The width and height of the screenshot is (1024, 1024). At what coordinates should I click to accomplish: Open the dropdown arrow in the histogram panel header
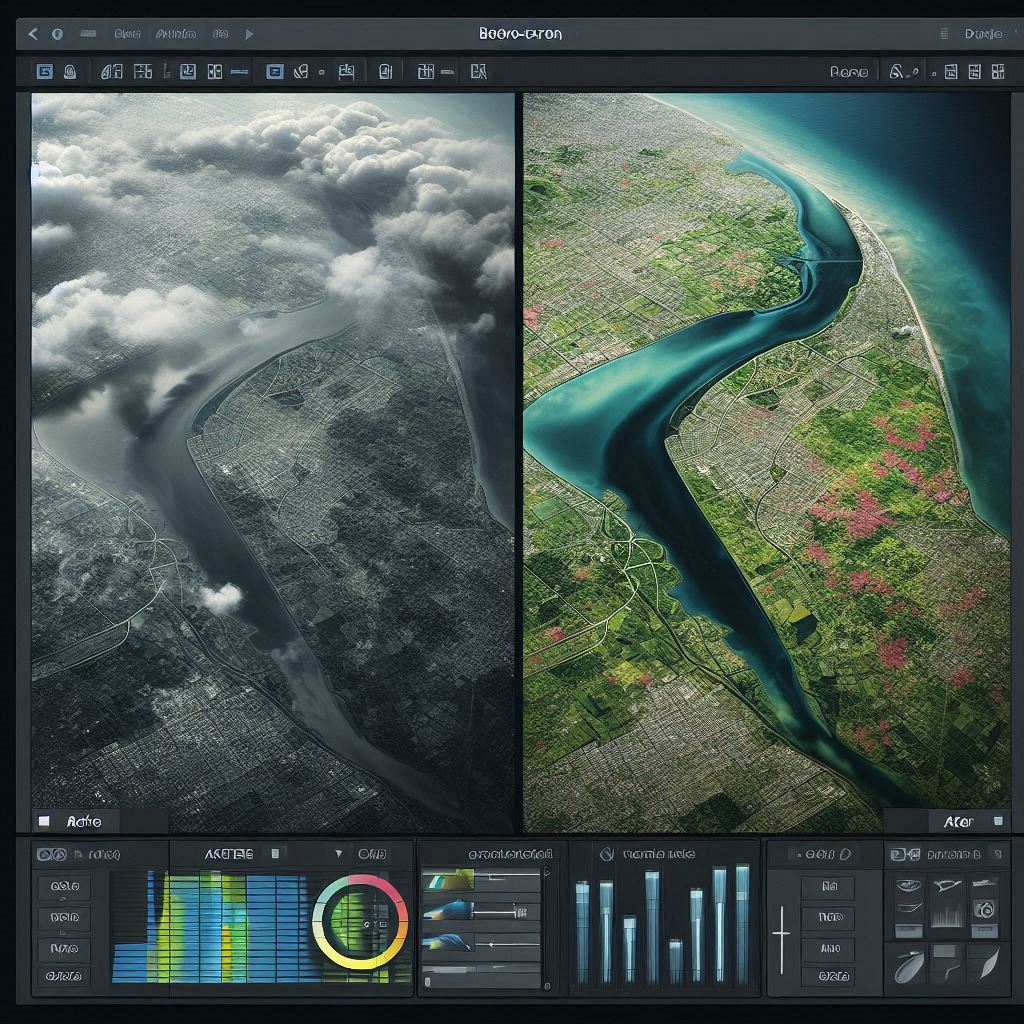[x=340, y=853]
